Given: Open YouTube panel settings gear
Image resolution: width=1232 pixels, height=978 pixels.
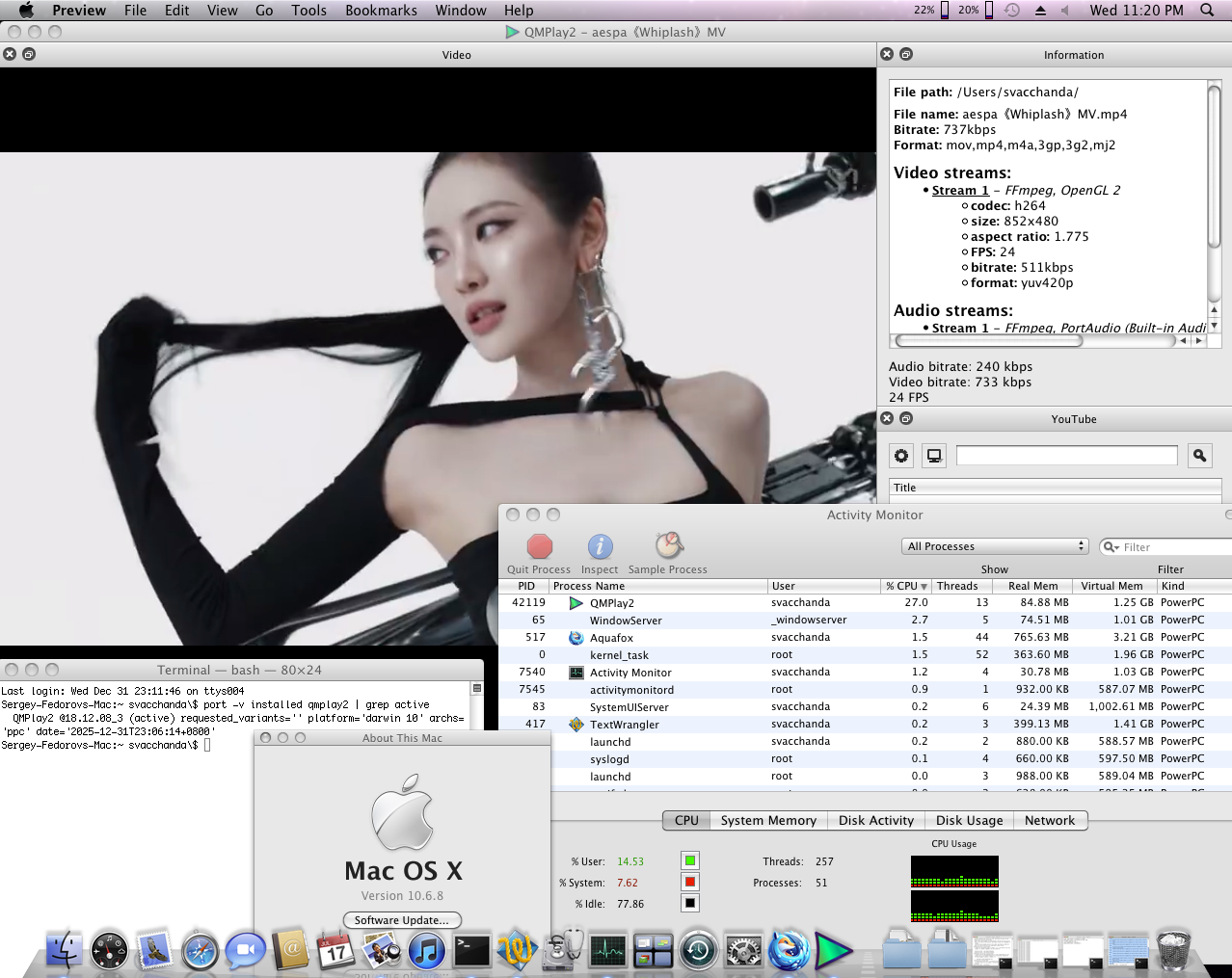Looking at the screenshot, I should 901,456.
